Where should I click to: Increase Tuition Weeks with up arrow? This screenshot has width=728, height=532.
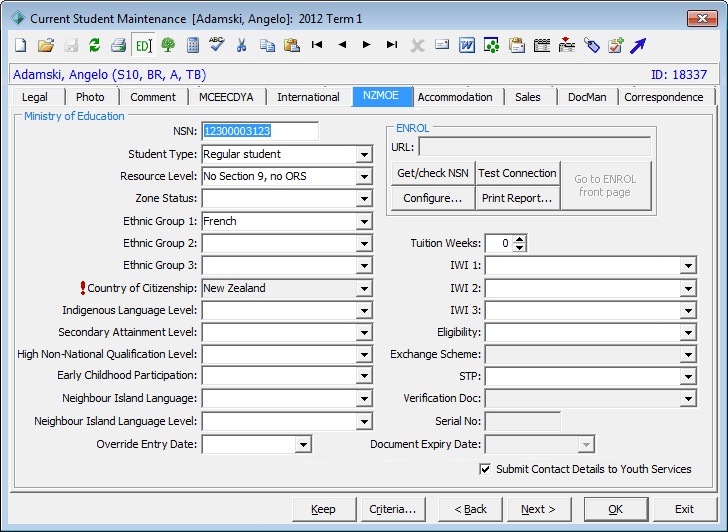click(520, 239)
